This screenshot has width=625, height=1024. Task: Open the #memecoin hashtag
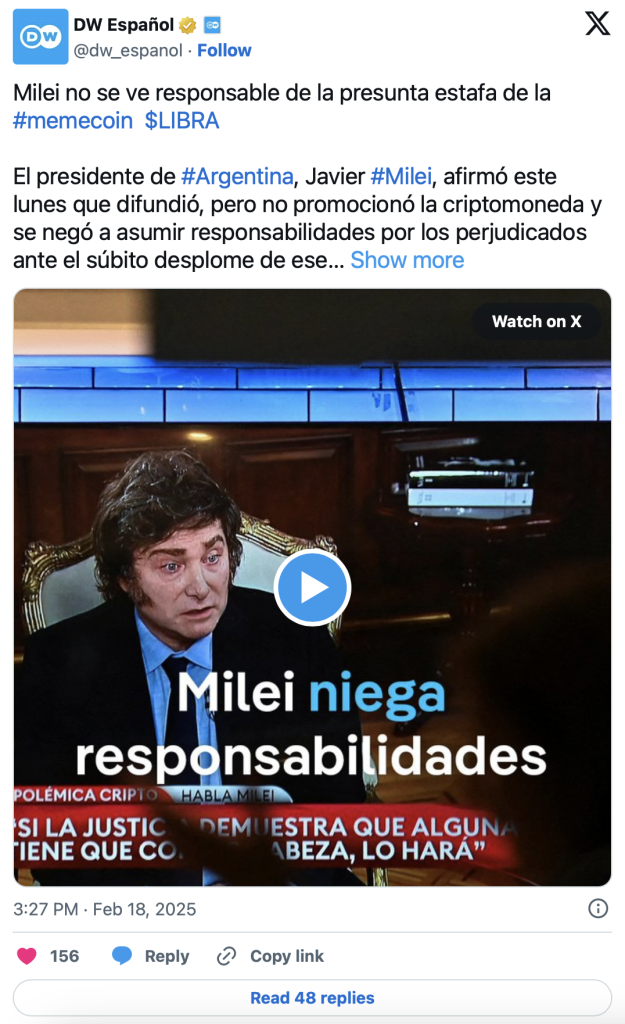tap(73, 121)
